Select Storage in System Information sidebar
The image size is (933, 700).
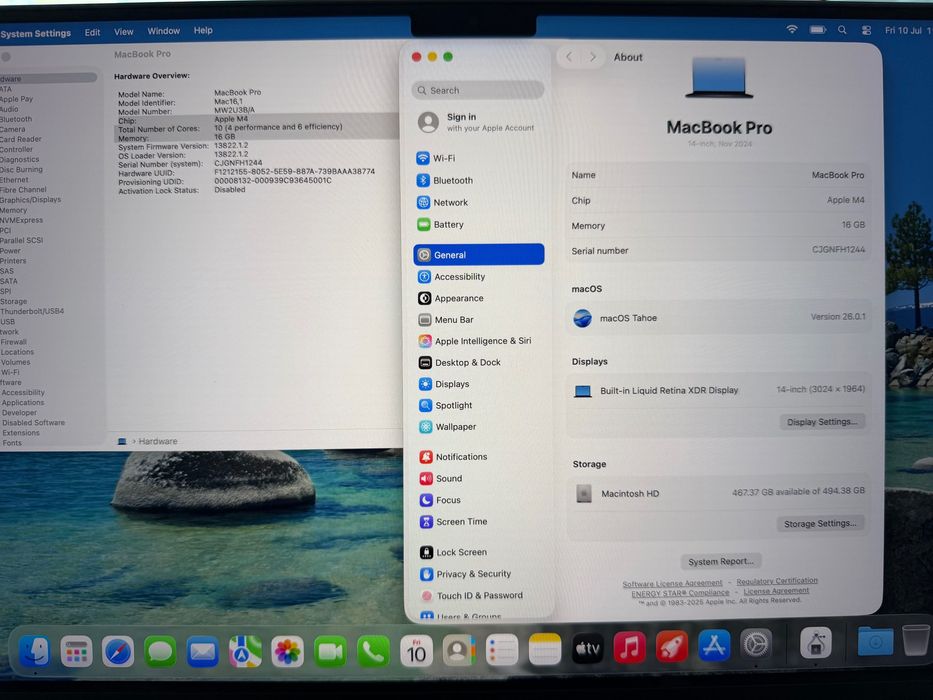point(14,301)
